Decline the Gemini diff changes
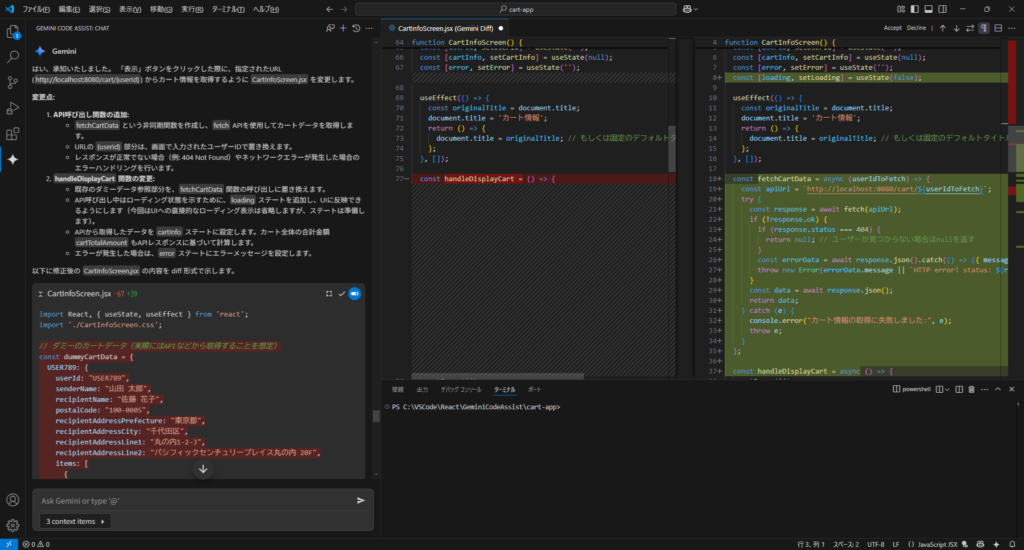 tap(916, 28)
